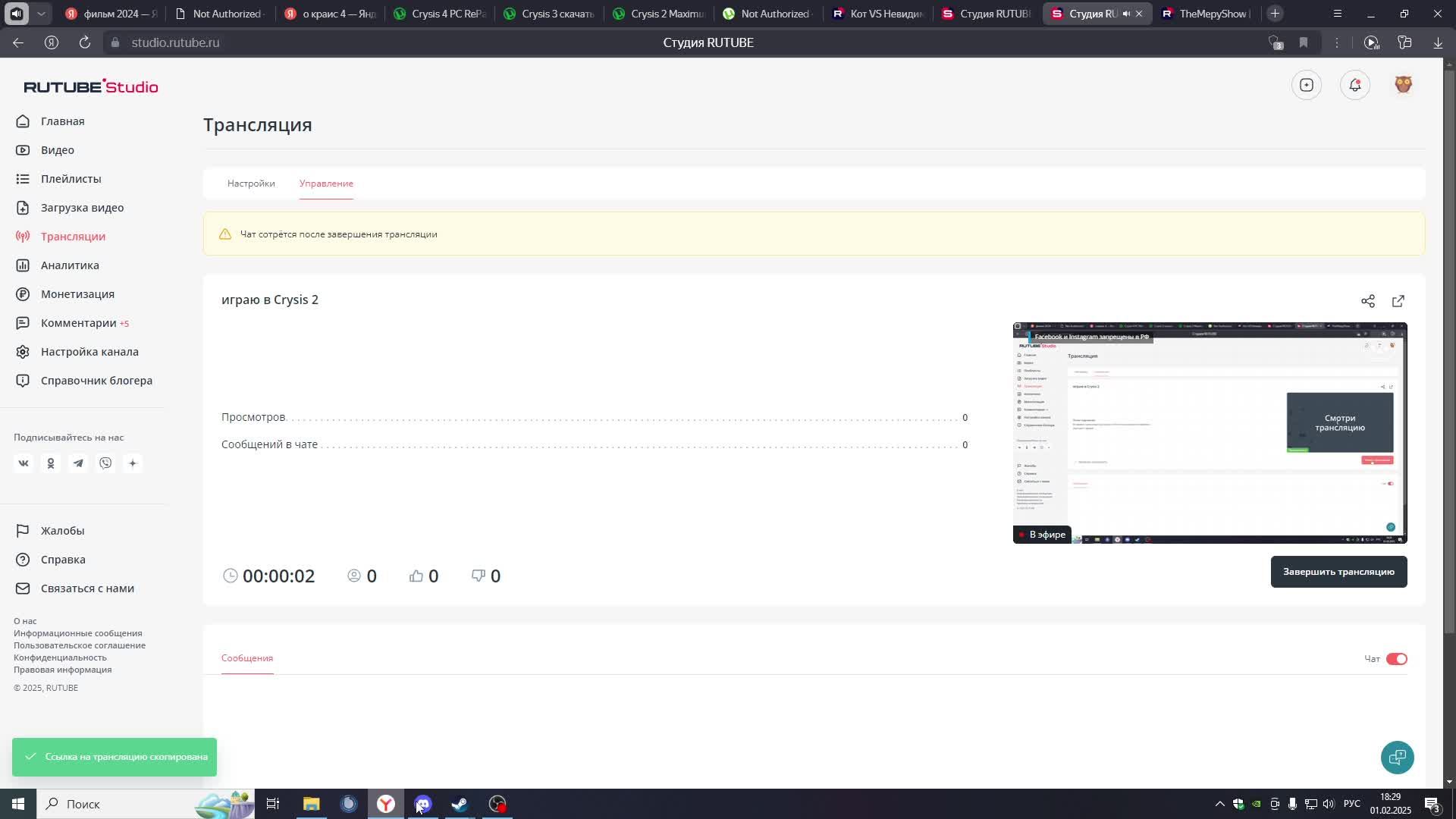Open the add content plus icon
1456x819 pixels.
[x=1307, y=85]
